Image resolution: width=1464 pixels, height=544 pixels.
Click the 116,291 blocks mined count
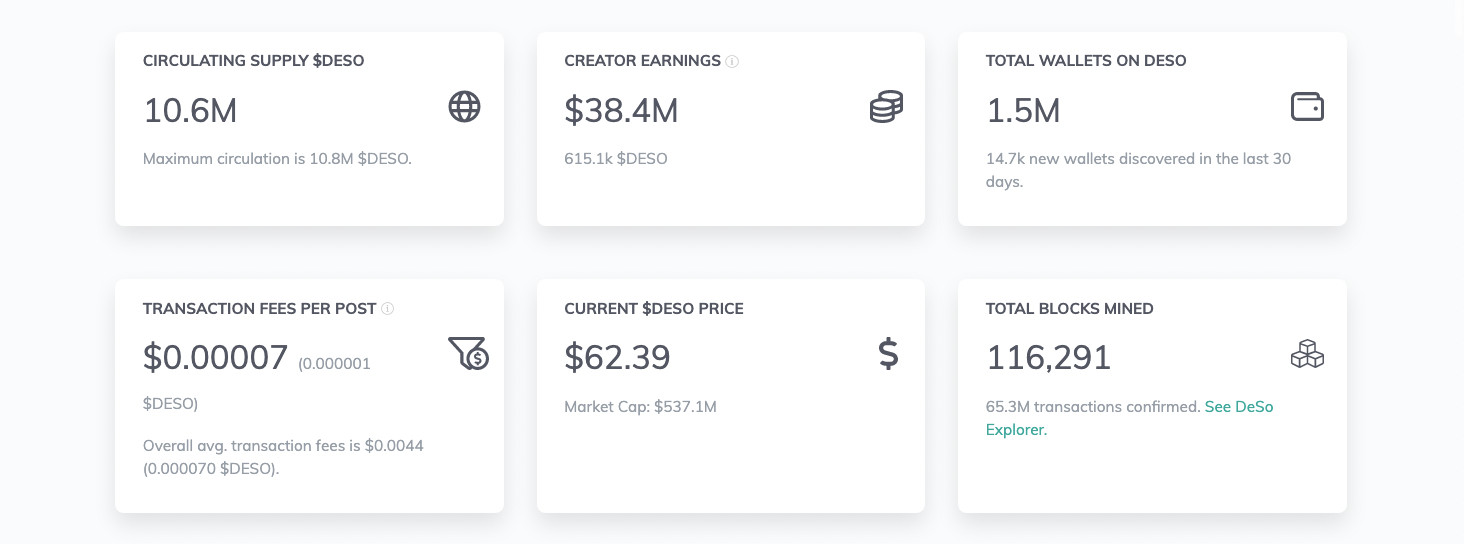click(1048, 357)
